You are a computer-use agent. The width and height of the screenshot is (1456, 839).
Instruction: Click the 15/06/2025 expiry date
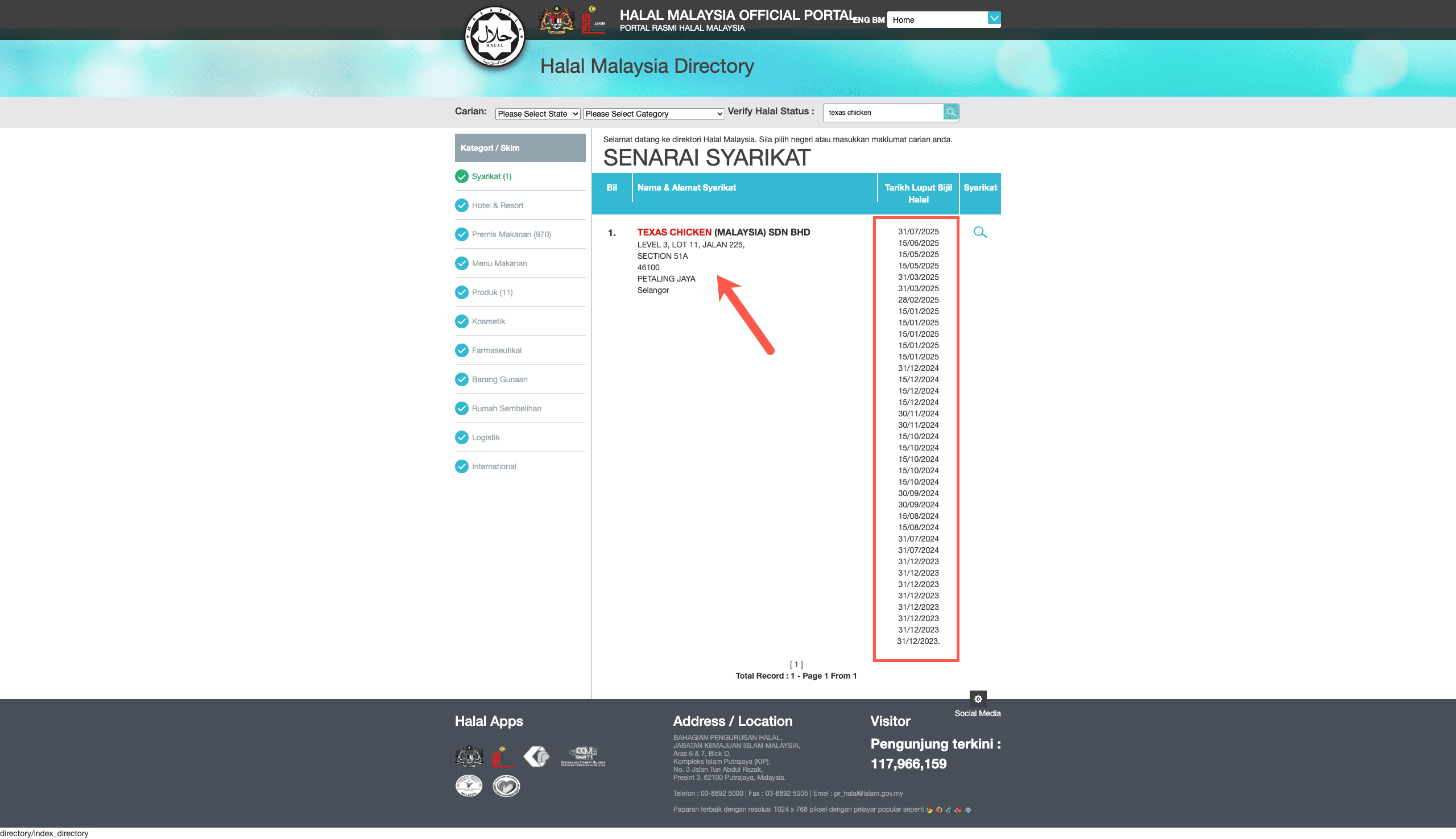(x=918, y=243)
